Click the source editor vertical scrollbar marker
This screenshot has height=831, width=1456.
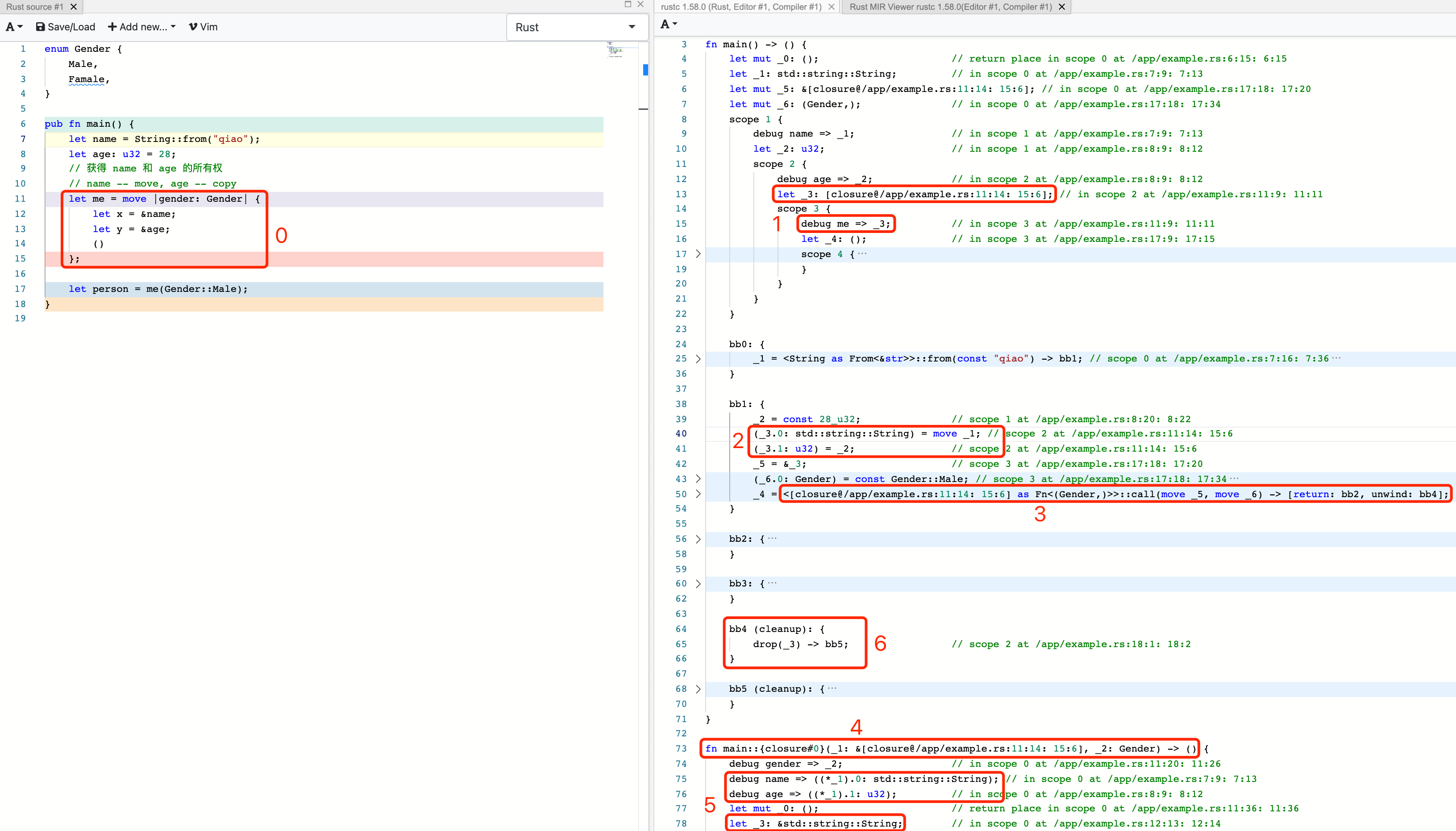[x=645, y=70]
